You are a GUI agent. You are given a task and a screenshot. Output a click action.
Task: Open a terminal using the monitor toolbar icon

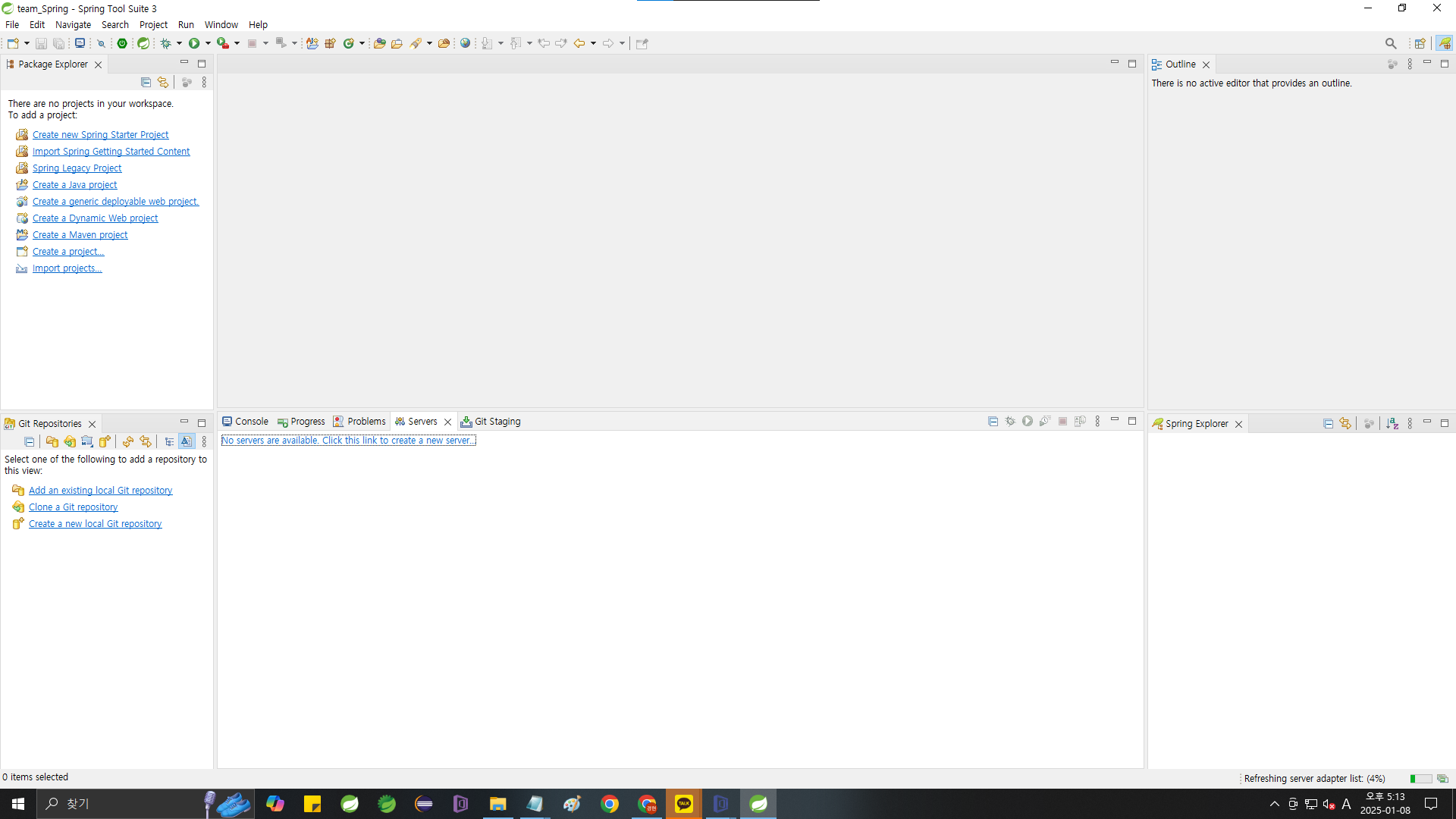click(80, 43)
